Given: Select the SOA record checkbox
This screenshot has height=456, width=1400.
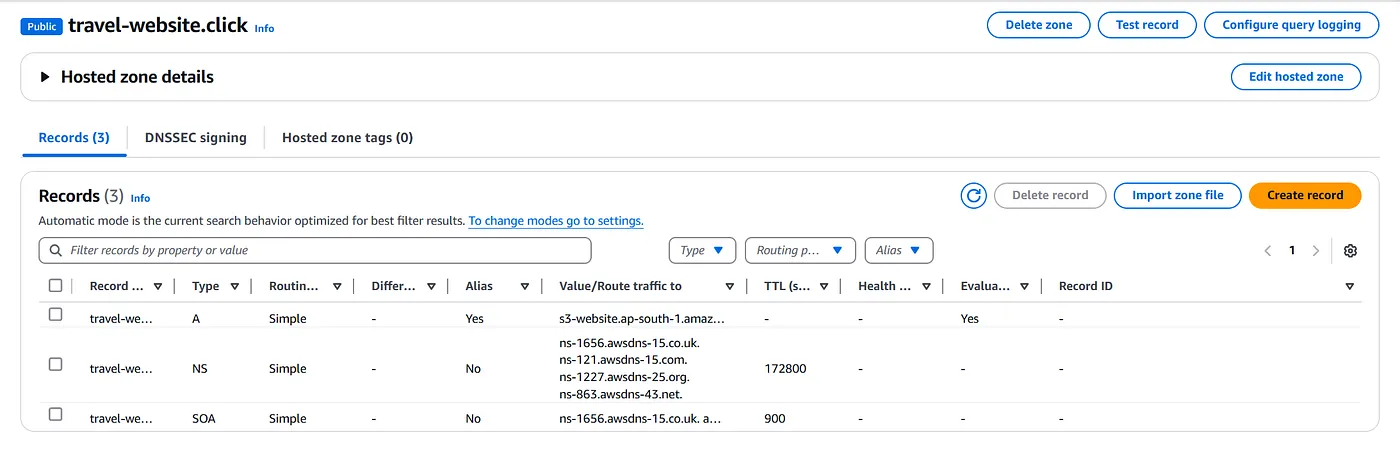Looking at the screenshot, I should [x=56, y=414].
